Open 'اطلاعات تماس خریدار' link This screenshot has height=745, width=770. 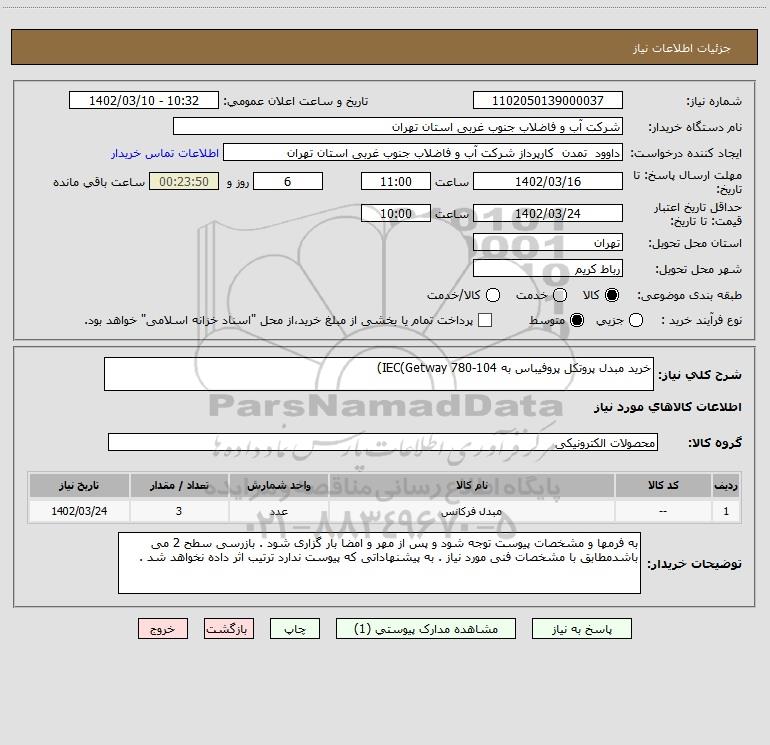(x=165, y=153)
